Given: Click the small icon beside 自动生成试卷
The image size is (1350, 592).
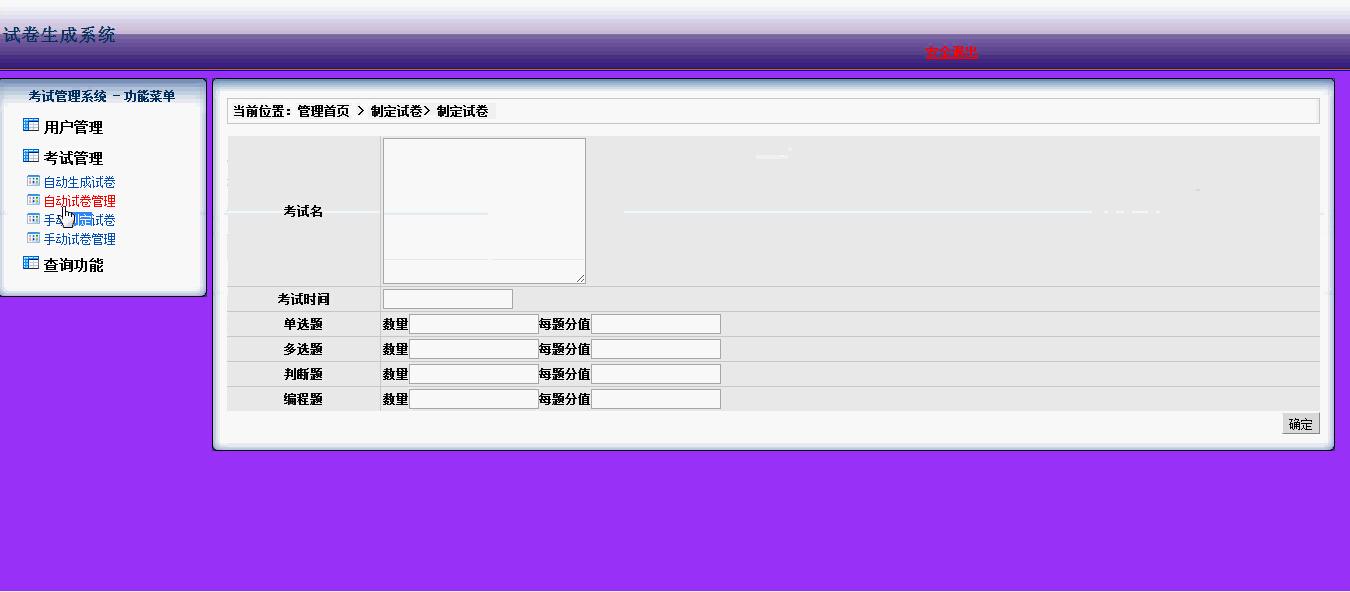Looking at the screenshot, I should [x=33, y=181].
